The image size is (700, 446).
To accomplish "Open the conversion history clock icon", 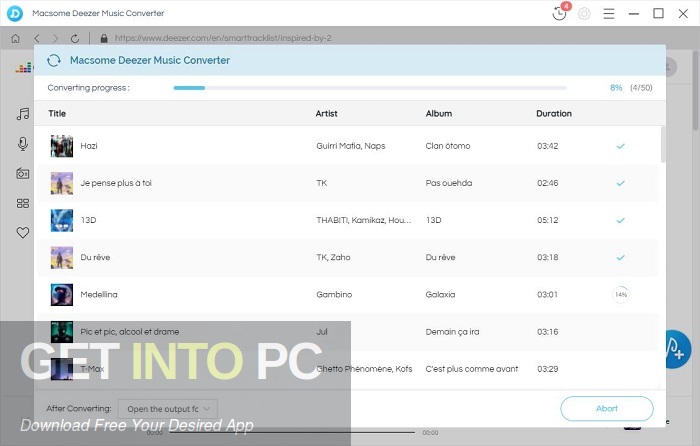I will click(559, 13).
